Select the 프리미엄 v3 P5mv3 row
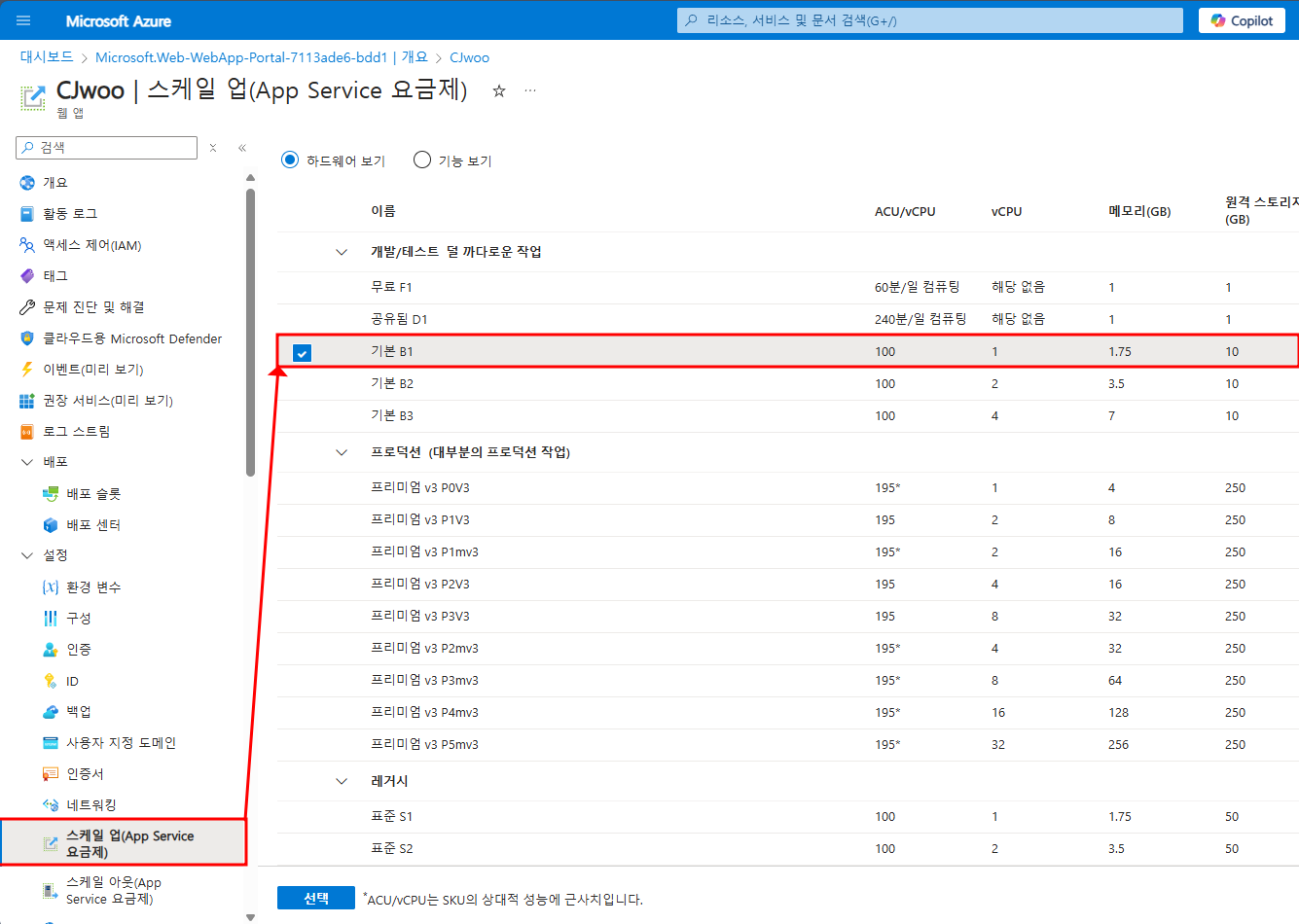The image size is (1299, 924). [x=788, y=744]
